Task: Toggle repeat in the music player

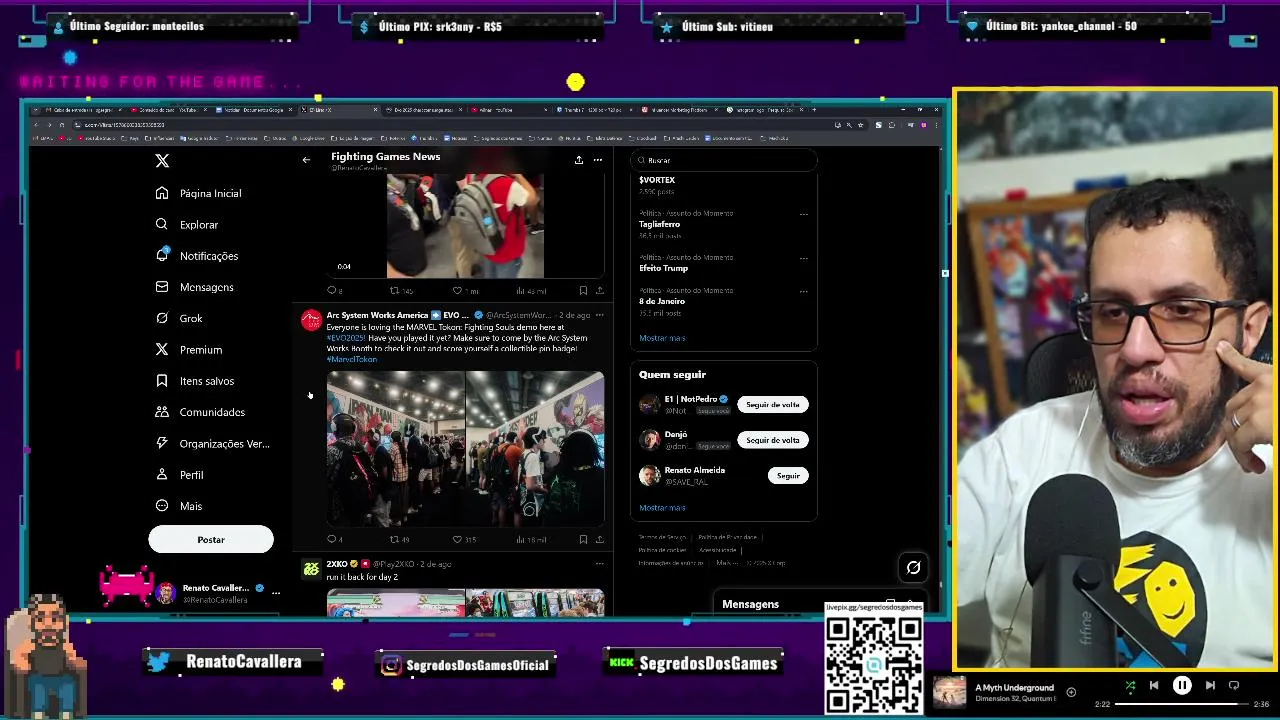Action: pyautogui.click(x=1234, y=686)
